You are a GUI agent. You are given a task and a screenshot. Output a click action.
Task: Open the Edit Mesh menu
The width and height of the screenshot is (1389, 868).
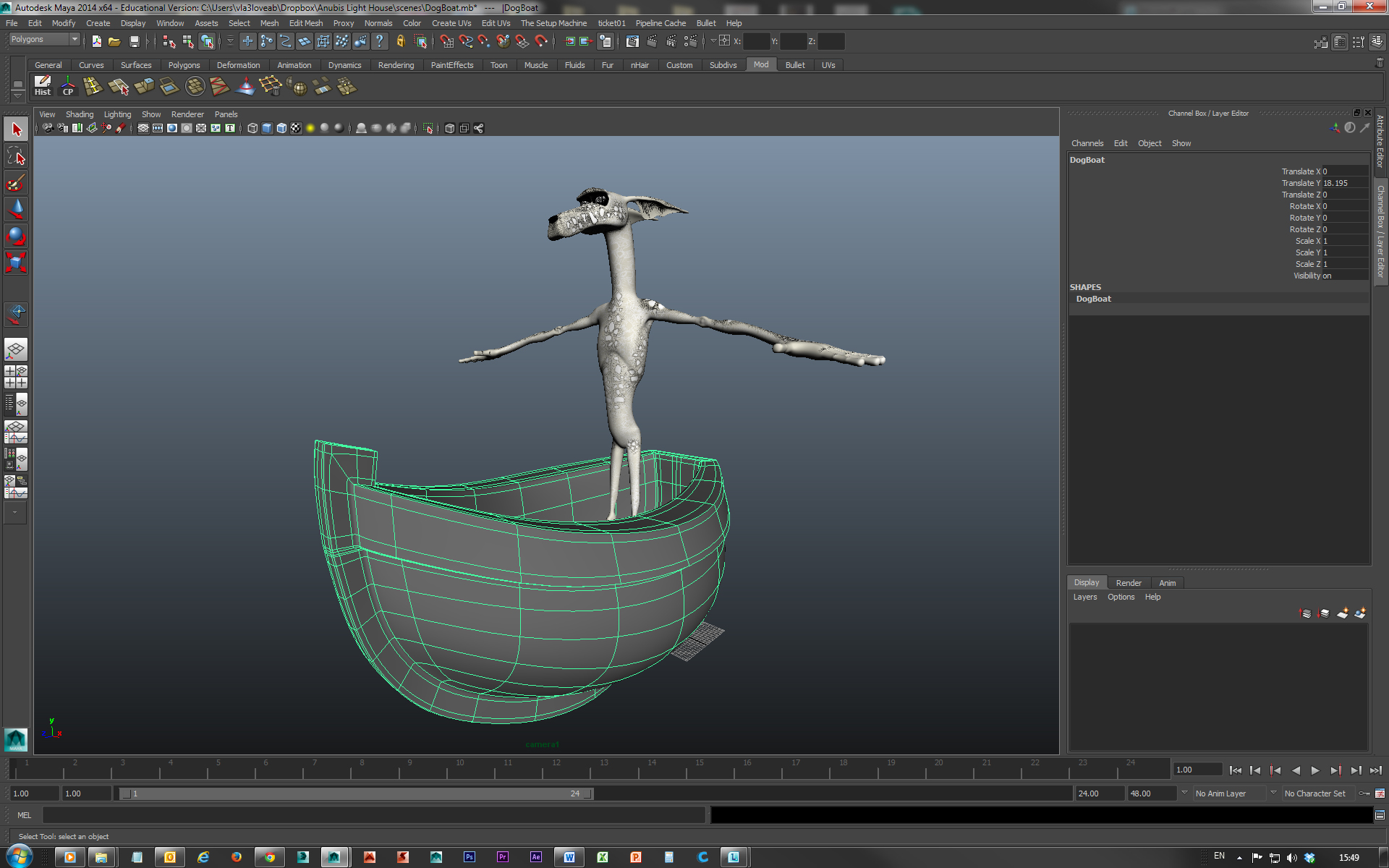click(x=305, y=23)
